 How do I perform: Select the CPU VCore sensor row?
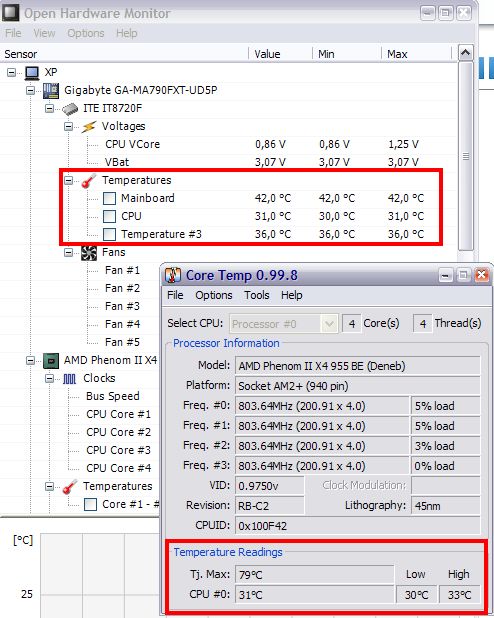(229, 144)
